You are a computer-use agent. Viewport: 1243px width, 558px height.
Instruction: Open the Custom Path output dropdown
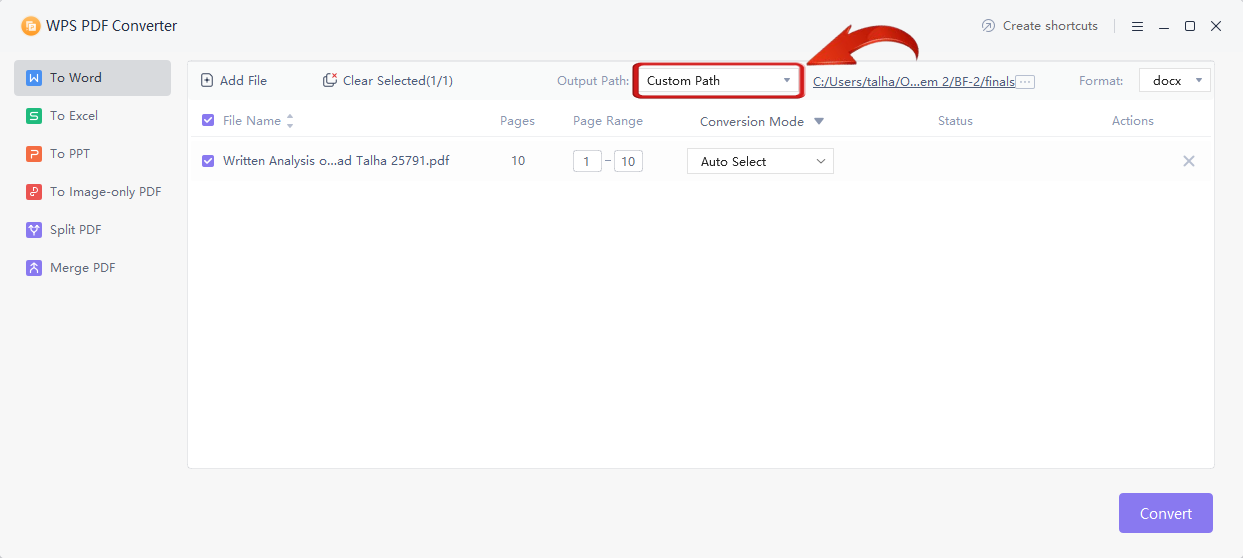pos(718,81)
